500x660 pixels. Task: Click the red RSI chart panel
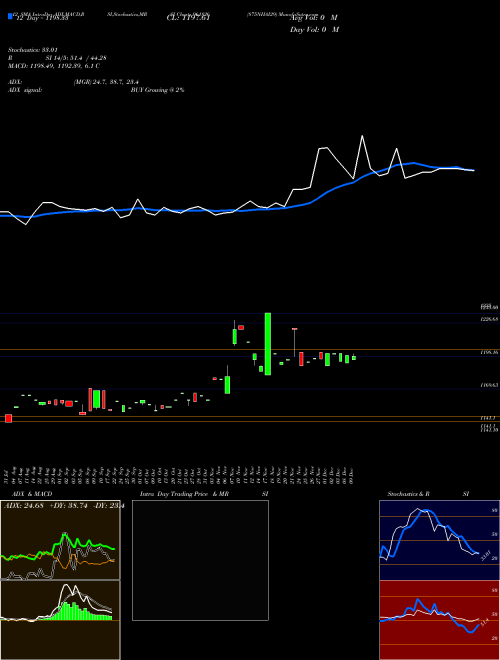pos(439,620)
